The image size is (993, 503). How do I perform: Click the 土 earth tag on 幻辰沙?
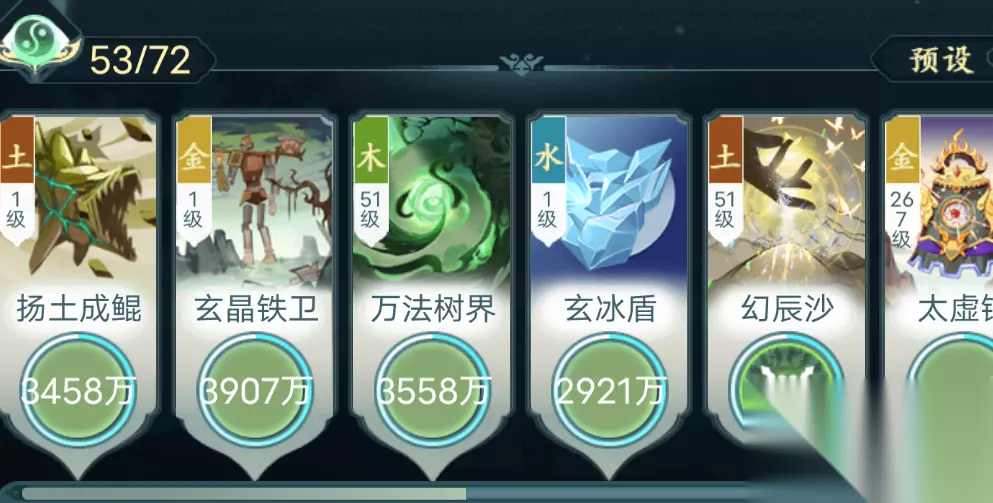724,152
